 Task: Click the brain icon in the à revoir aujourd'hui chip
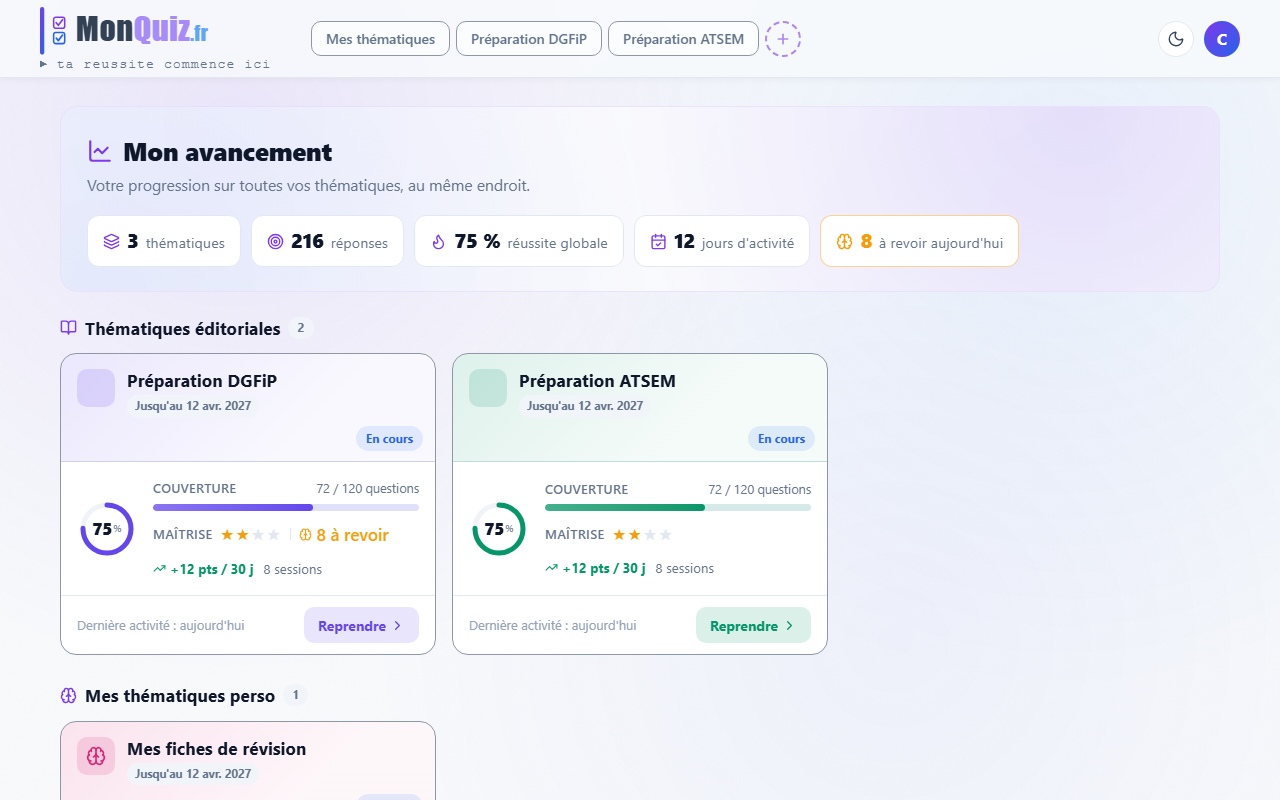[844, 242]
